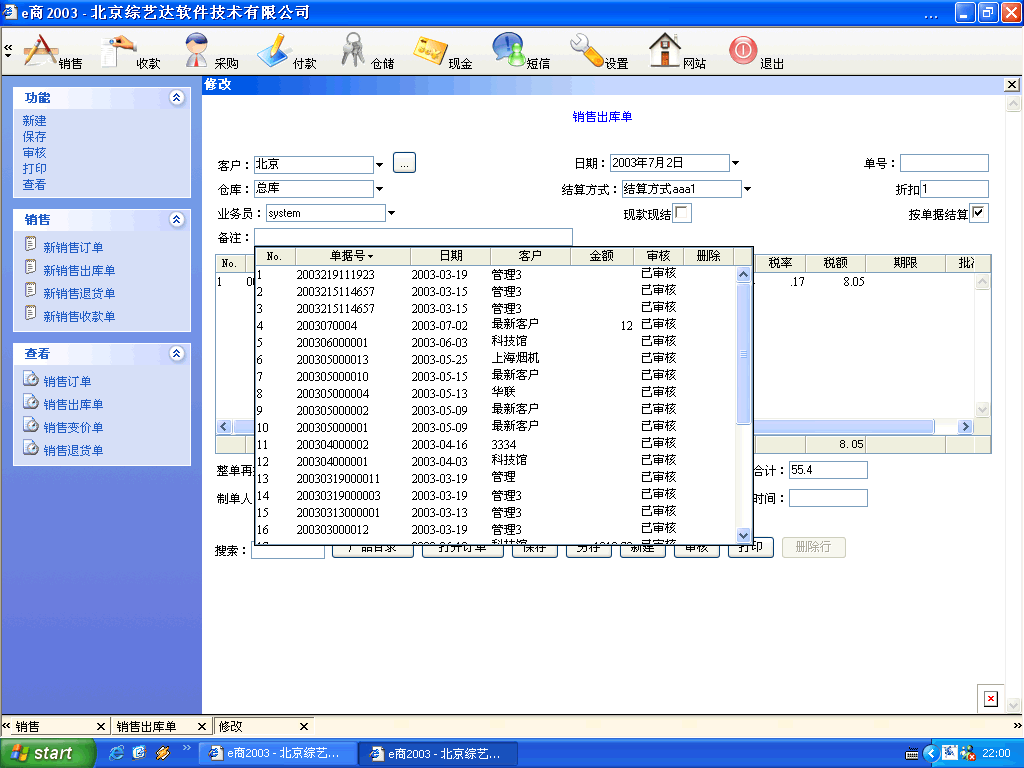Expand the 客户 customer dropdown arrow

click(380, 164)
